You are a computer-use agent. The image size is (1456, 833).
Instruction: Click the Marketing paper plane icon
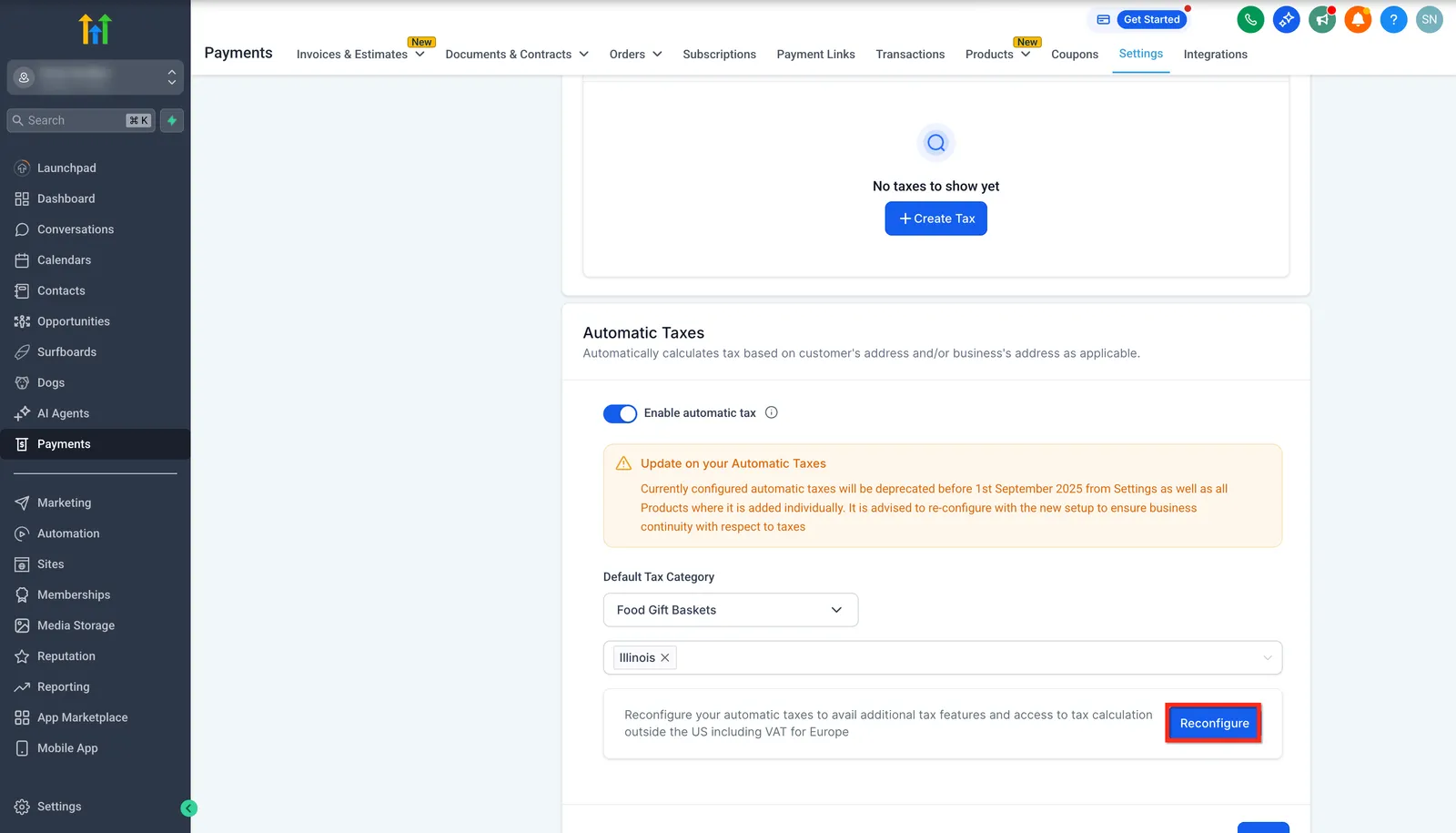click(x=22, y=503)
